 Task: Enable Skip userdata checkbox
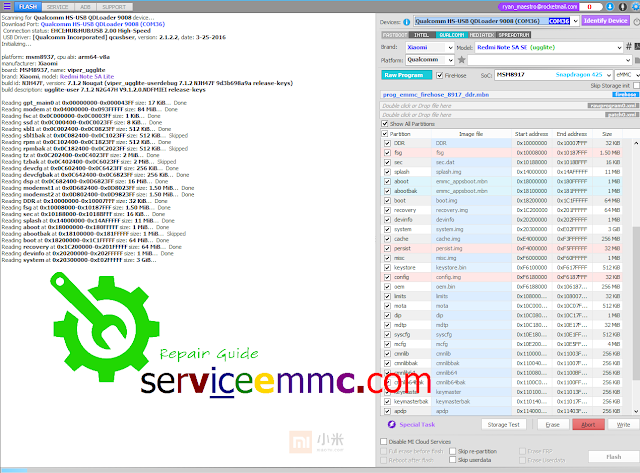[452, 460]
